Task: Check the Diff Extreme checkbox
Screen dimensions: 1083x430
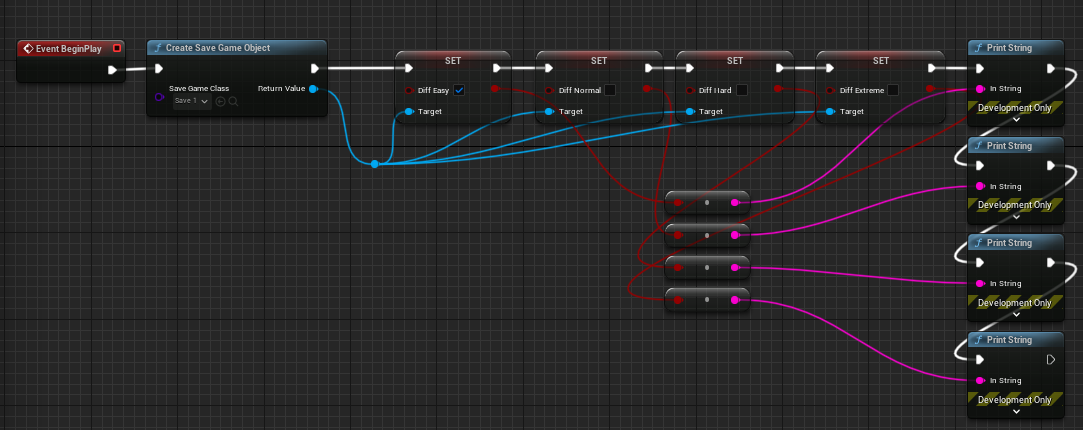Action: (x=892, y=90)
